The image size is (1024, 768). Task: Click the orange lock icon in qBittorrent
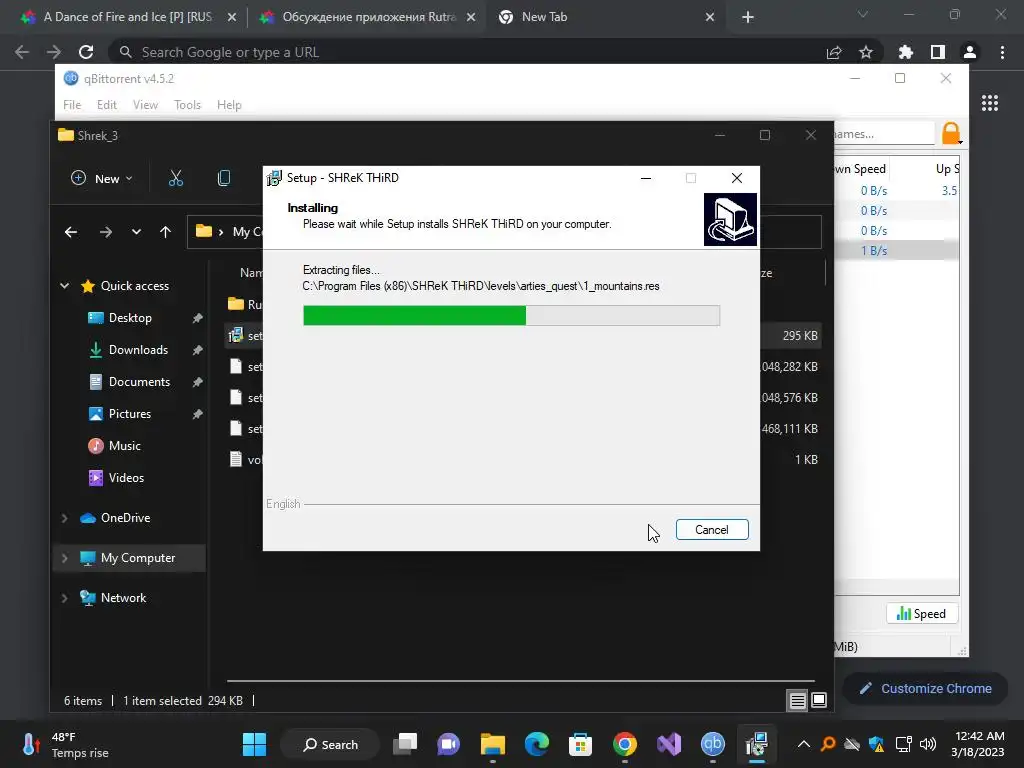coord(951,134)
